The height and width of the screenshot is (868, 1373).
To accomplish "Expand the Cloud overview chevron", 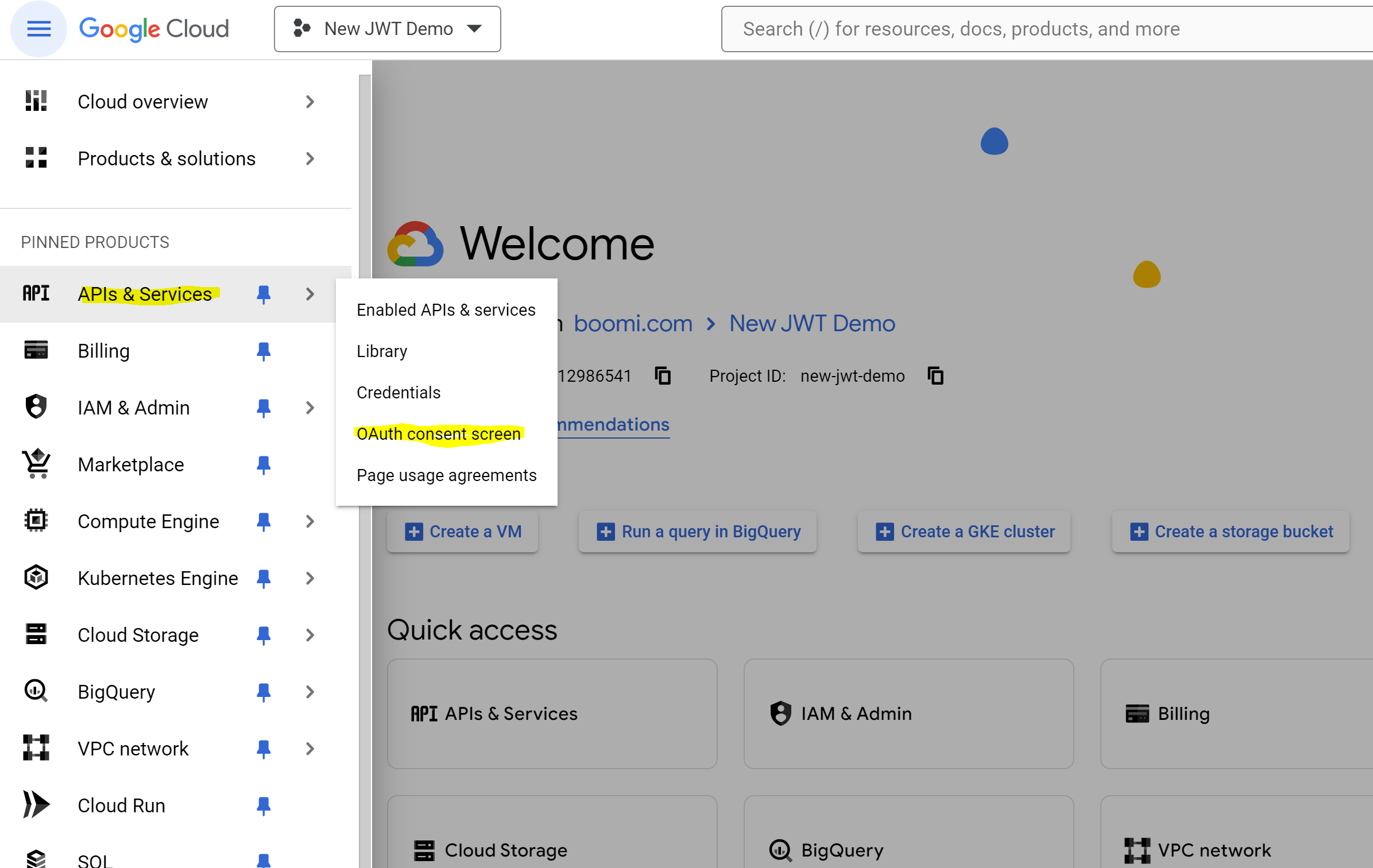I will 310,102.
